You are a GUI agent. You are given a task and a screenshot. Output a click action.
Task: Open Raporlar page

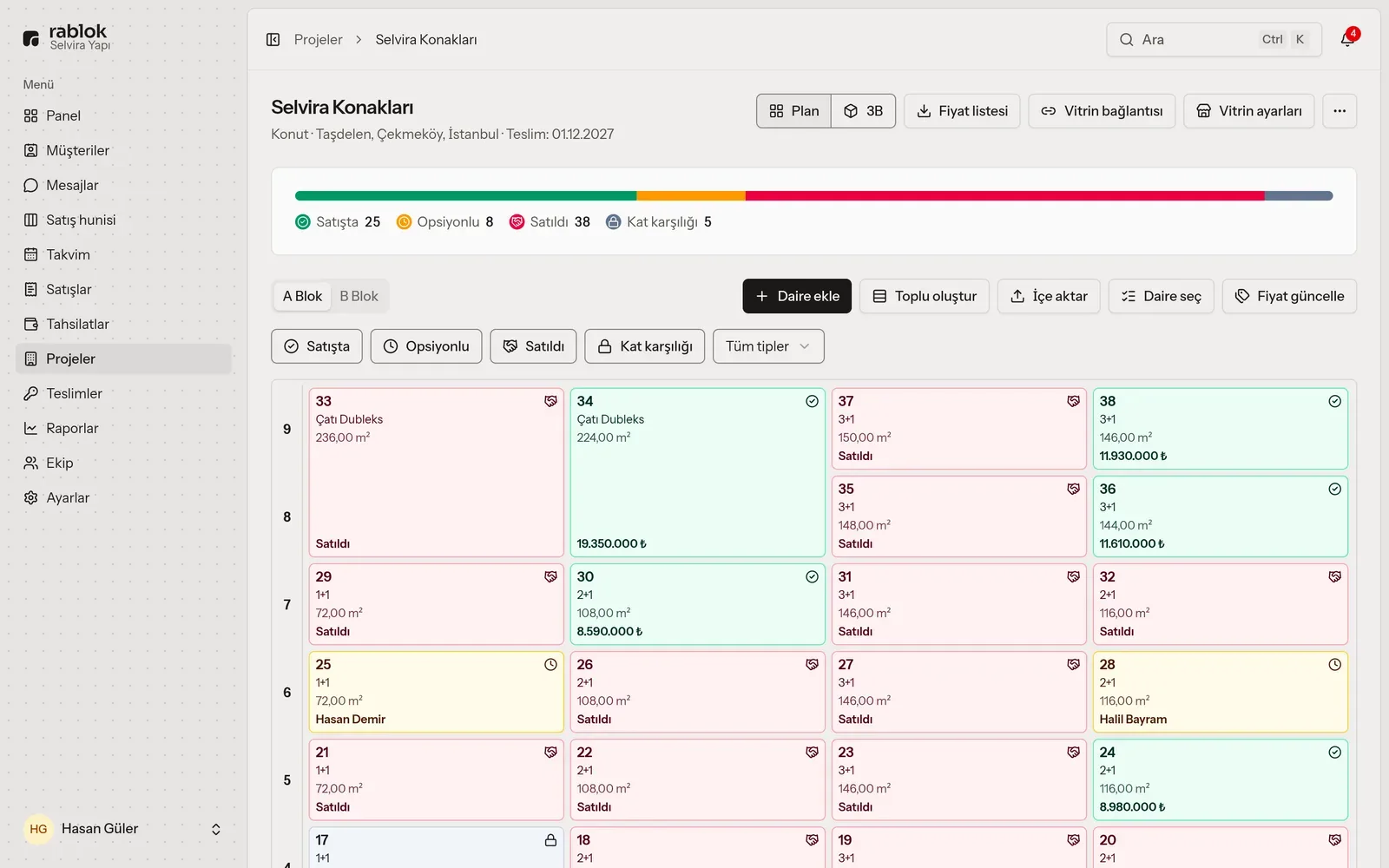(123, 428)
